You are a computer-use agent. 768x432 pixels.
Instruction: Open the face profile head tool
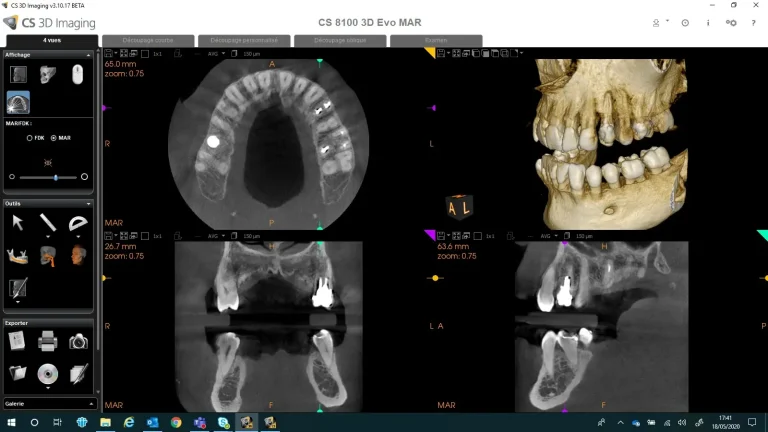point(78,256)
